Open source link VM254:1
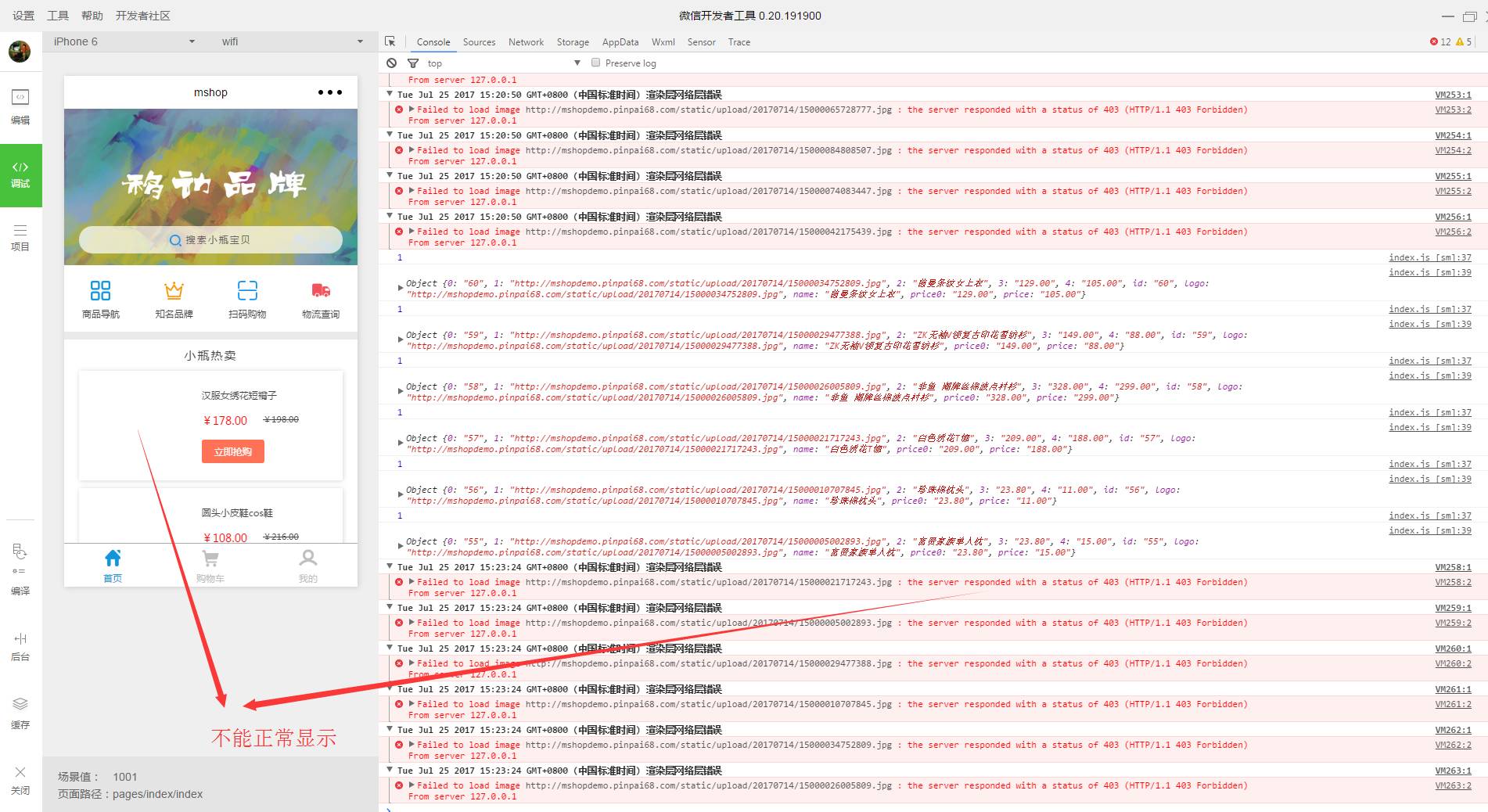The width and height of the screenshot is (1488, 812). coord(1453,135)
